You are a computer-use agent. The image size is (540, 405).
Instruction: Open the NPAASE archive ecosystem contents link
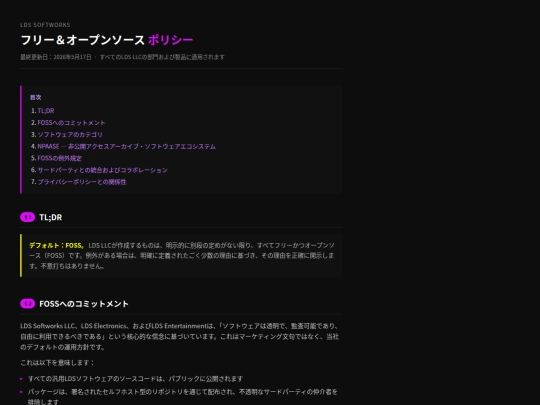[x=126, y=146]
